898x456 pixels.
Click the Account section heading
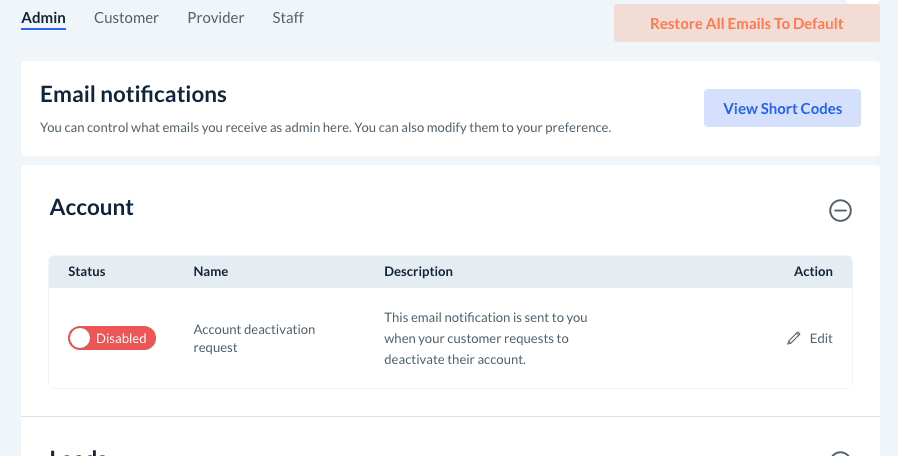pos(92,208)
